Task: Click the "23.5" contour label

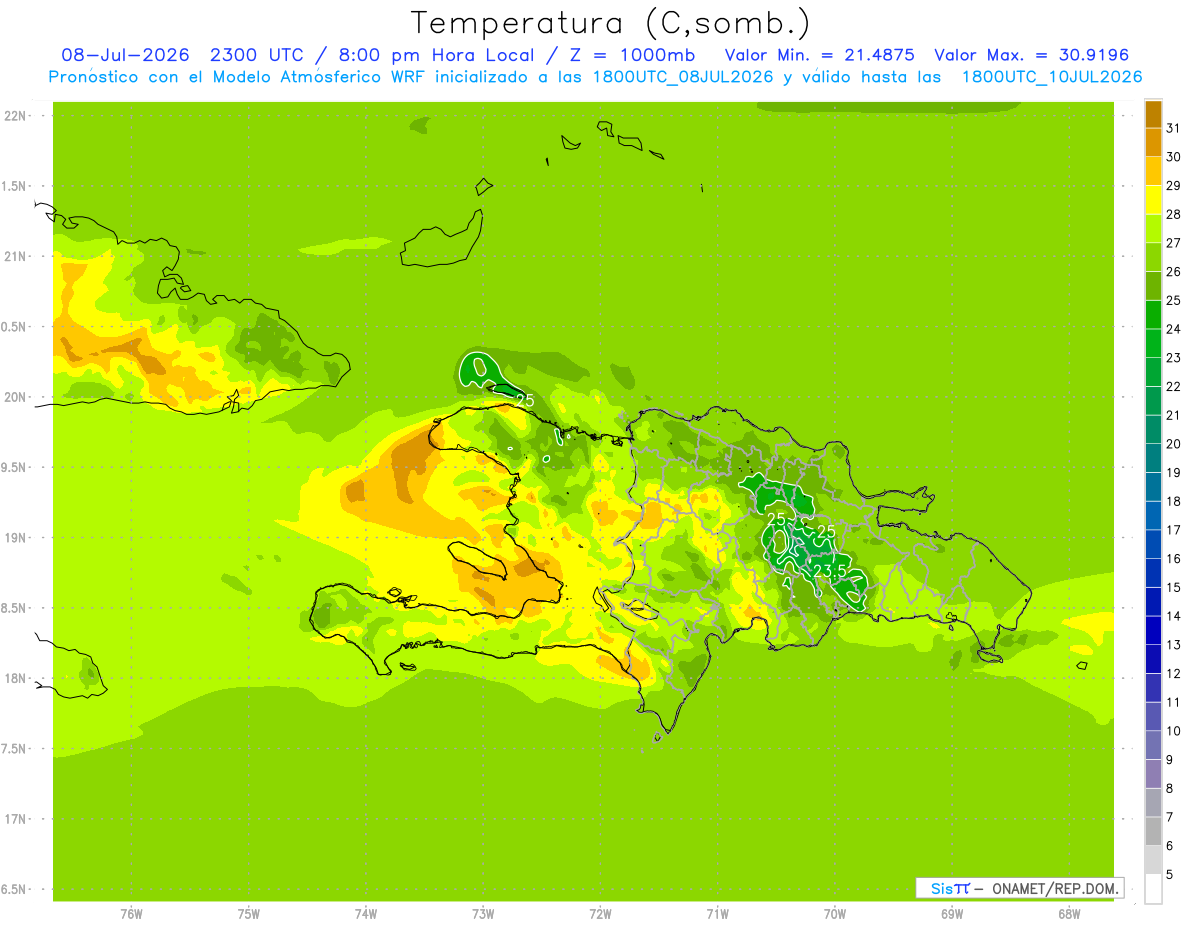Action: click(x=830, y=570)
